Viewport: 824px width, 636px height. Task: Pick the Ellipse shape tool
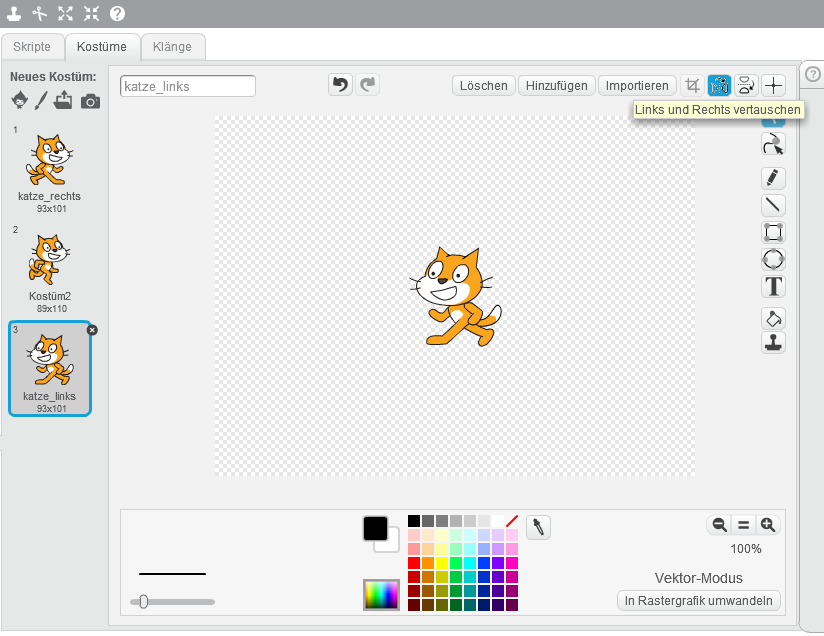pyautogui.click(x=773, y=259)
